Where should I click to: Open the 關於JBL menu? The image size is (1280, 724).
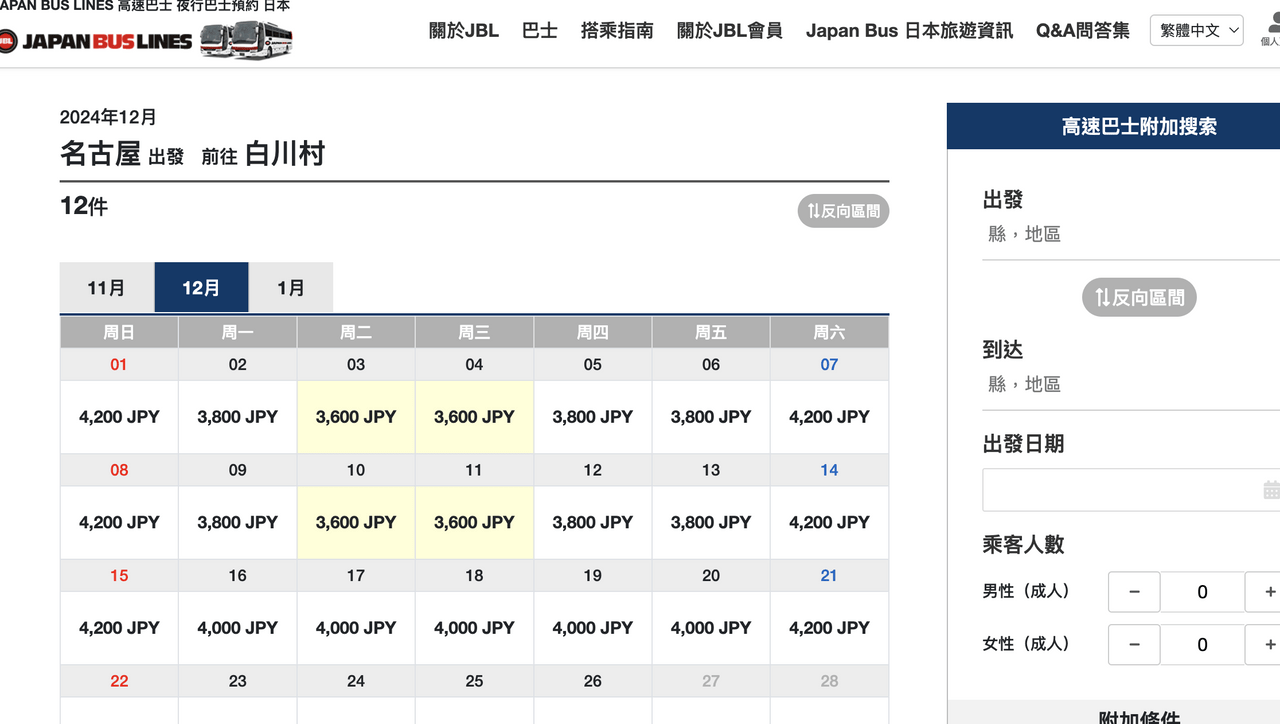[464, 31]
